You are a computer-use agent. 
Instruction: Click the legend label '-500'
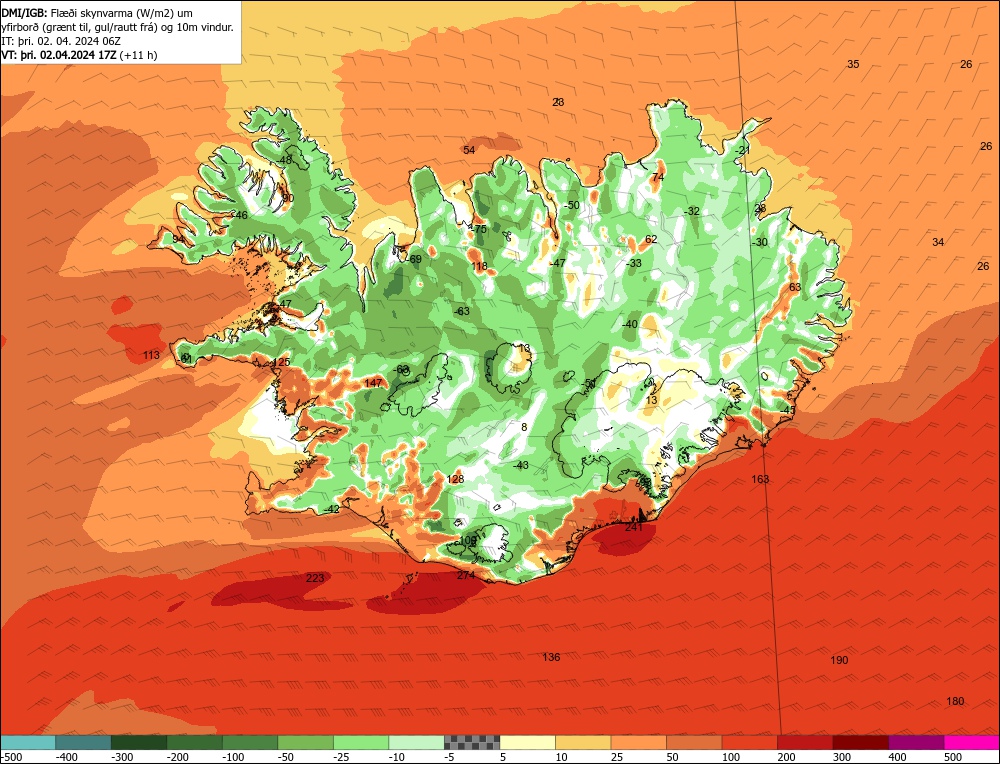[x=11, y=757]
